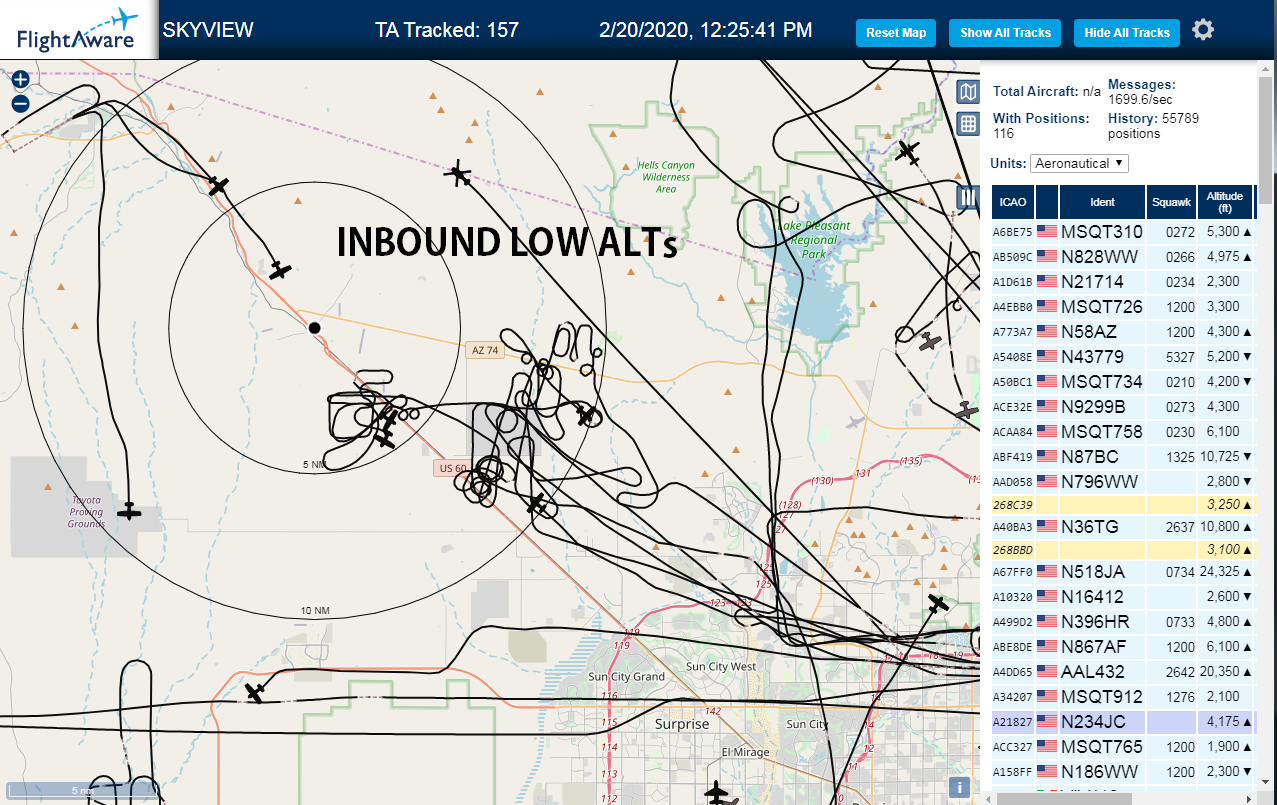The width and height of the screenshot is (1277, 805).
Task: Click Show All Tracks
Action: [1005, 33]
